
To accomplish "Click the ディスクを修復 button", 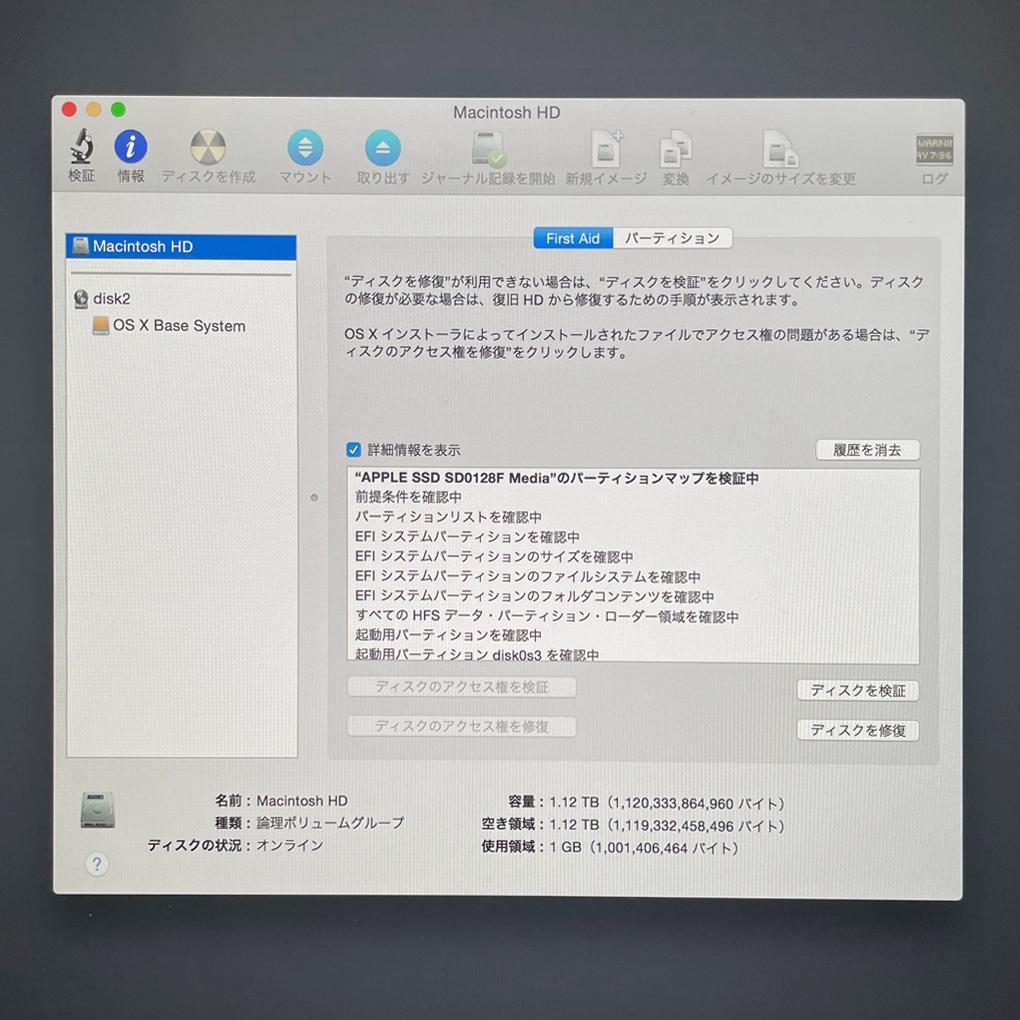I will pyautogui.click(x=858, y=730).
